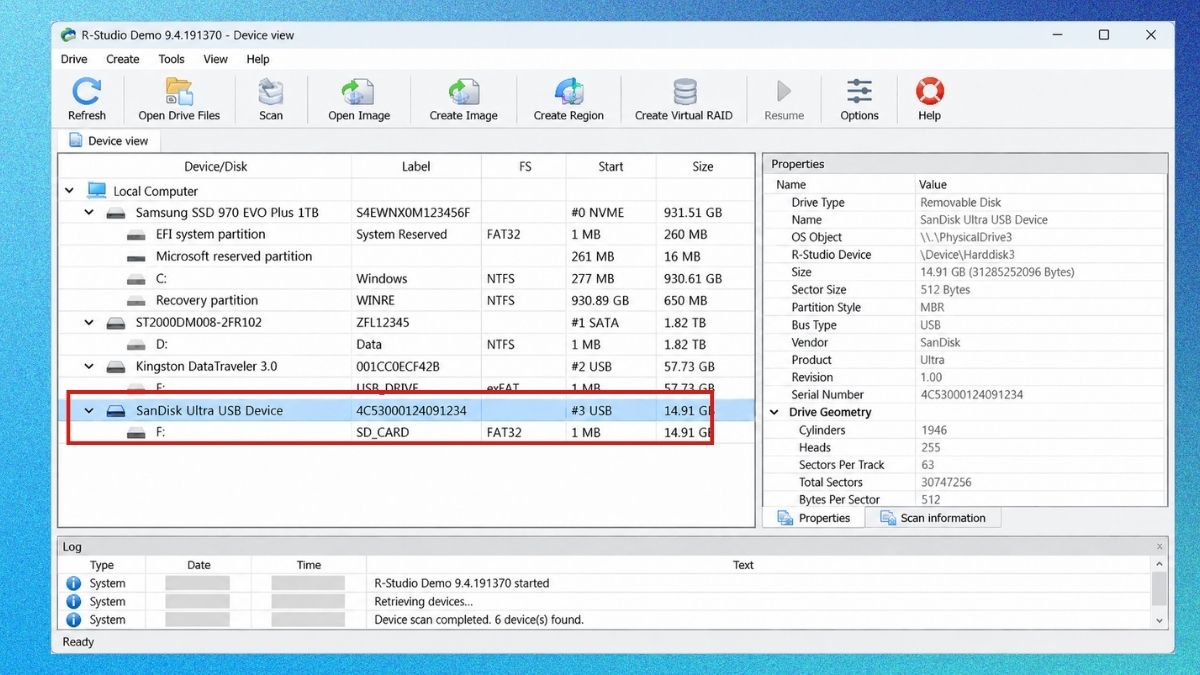Viewport: 1200px width, 675px height.
Task: Sort by the FS column header
Action: click(525, 167)
